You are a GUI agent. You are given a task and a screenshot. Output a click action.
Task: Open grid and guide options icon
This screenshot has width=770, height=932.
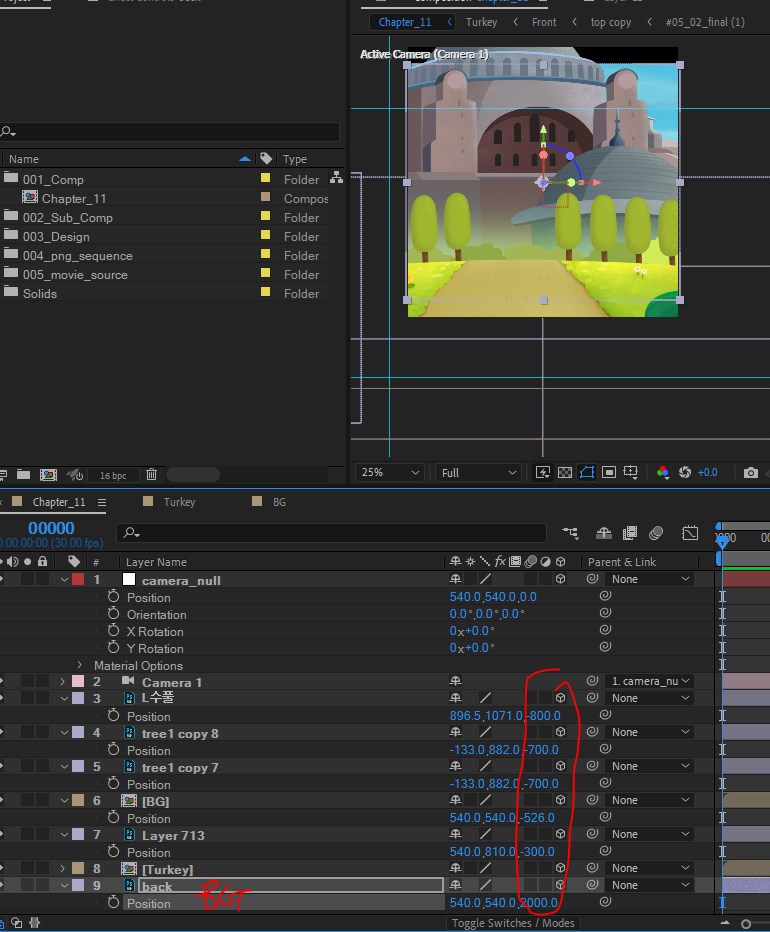pyautogui.click(x=630, y=473)
